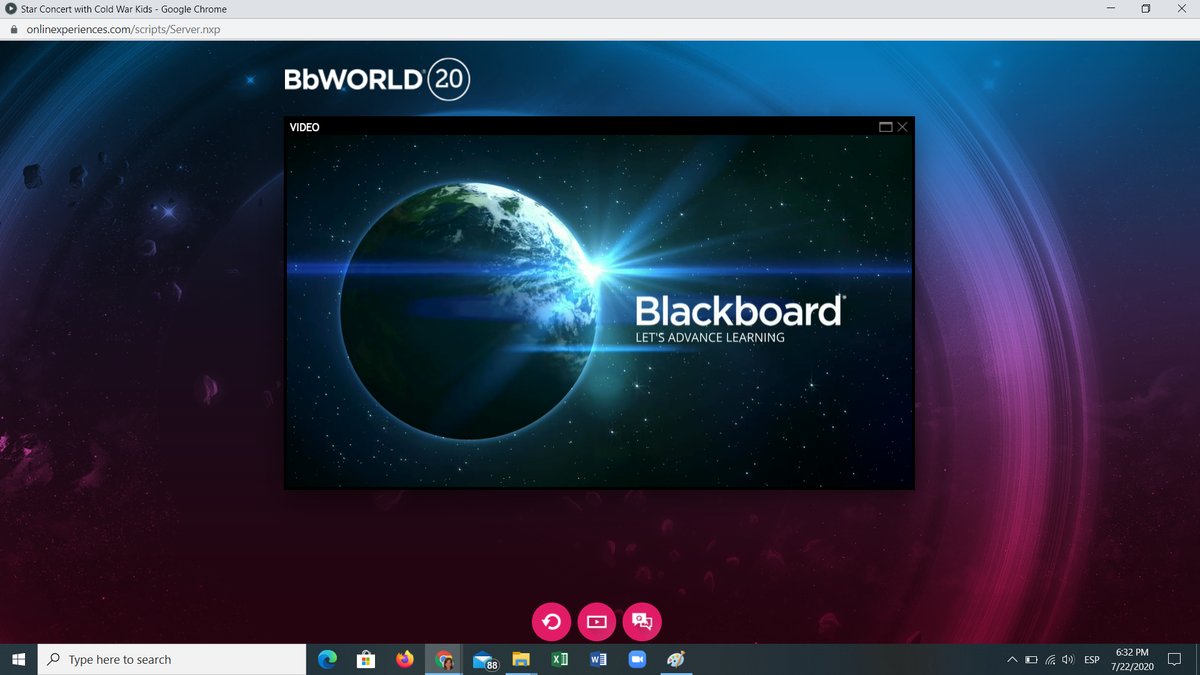1200x675 pixels.
Task: Open the pink chat bubbles button
Action: tap(642, 622)
